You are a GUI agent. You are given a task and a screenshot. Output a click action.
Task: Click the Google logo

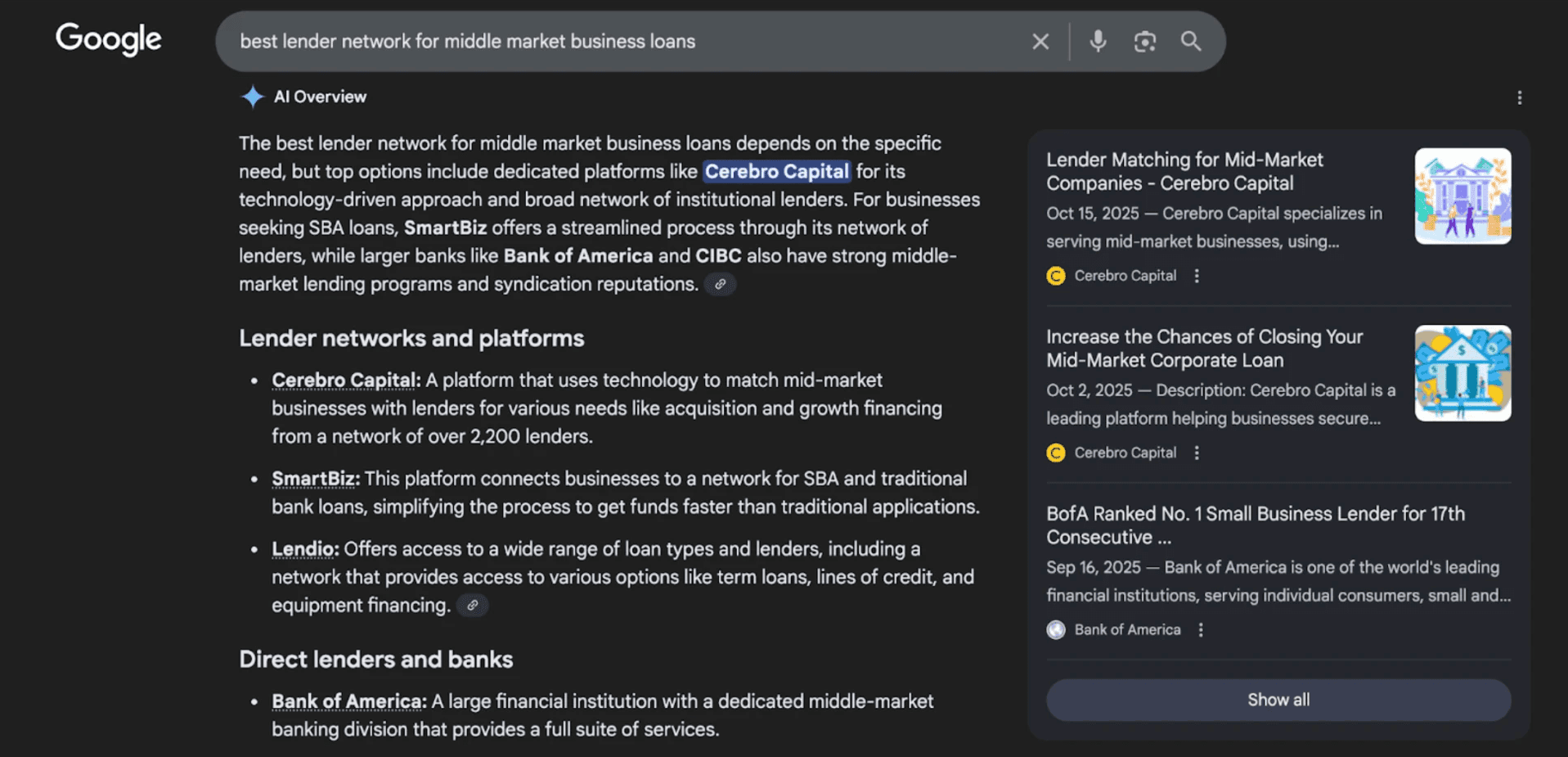point(109,39)
